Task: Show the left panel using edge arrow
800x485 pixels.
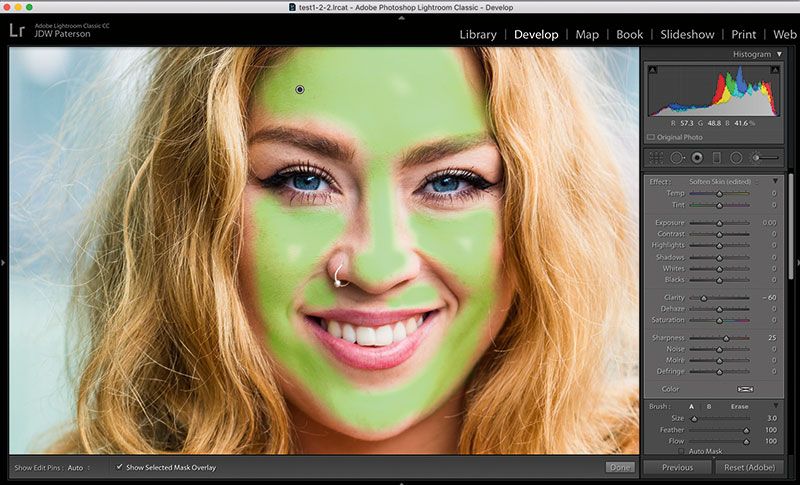Action: [x=3, y=263]
